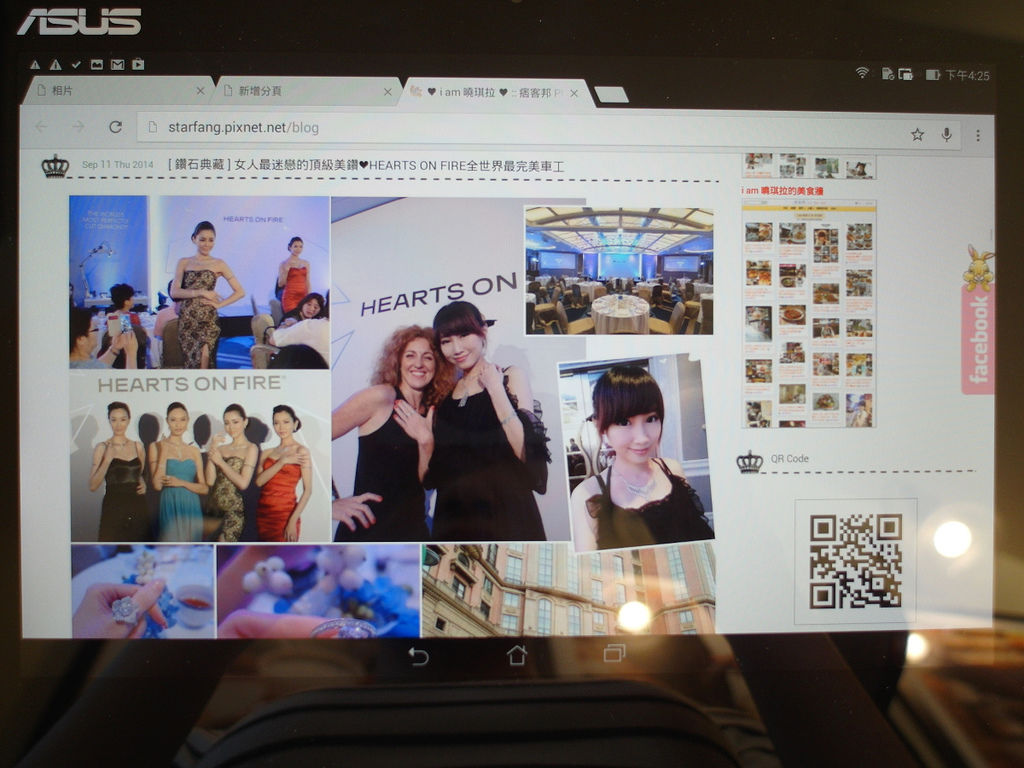Viewport: 1024px width, 768px height.
Task: Click the Sep 11 Thu 2014 date
Action: 118,165
